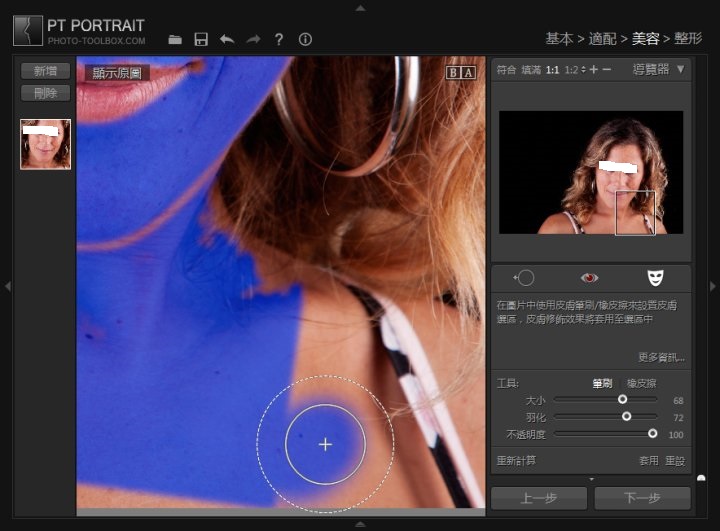720x531 pixels.
Task: Undo the last action with the back arrow
Action: [x=227, y=40]
